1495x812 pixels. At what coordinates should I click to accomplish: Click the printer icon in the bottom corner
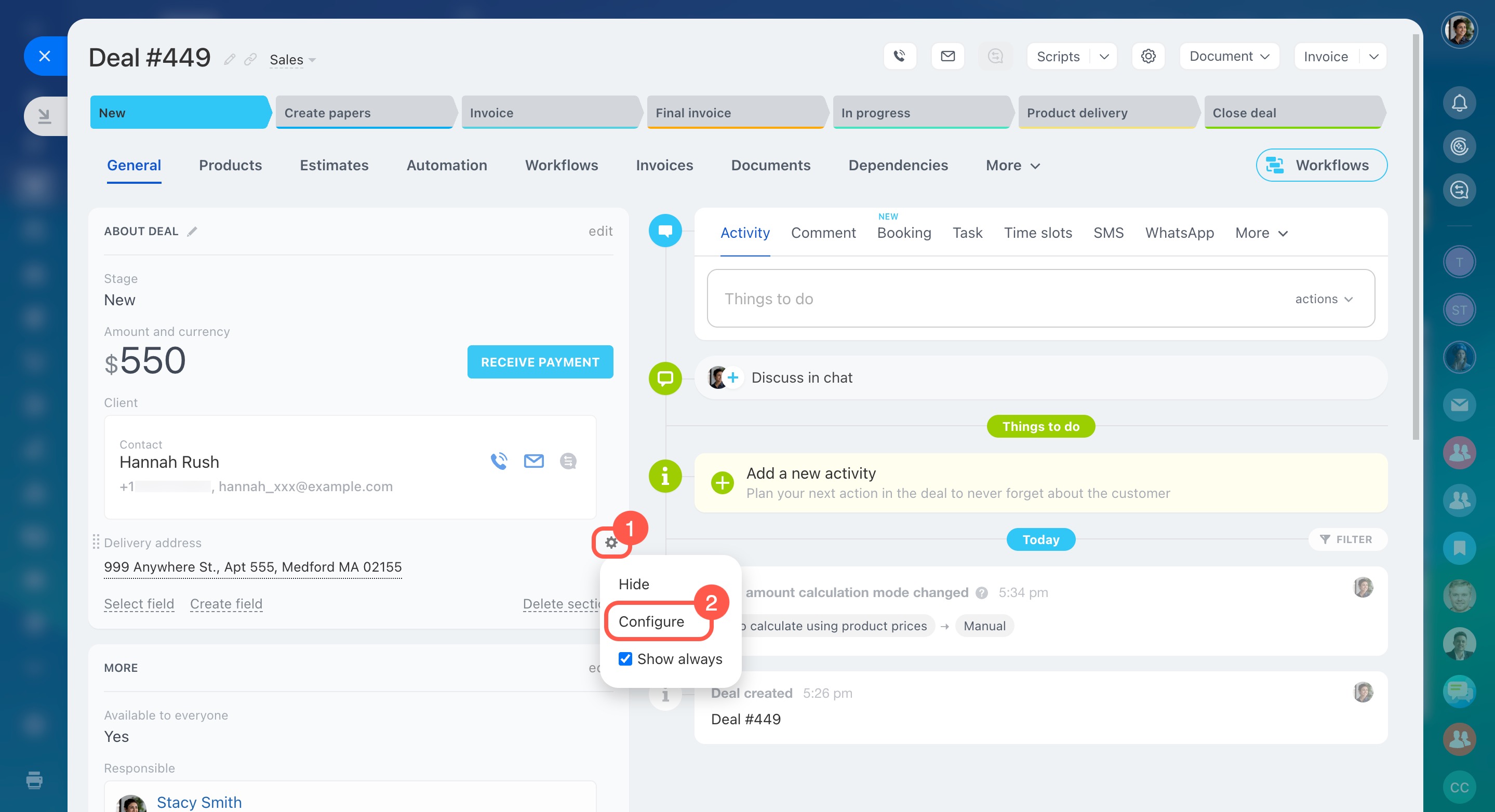34,781
